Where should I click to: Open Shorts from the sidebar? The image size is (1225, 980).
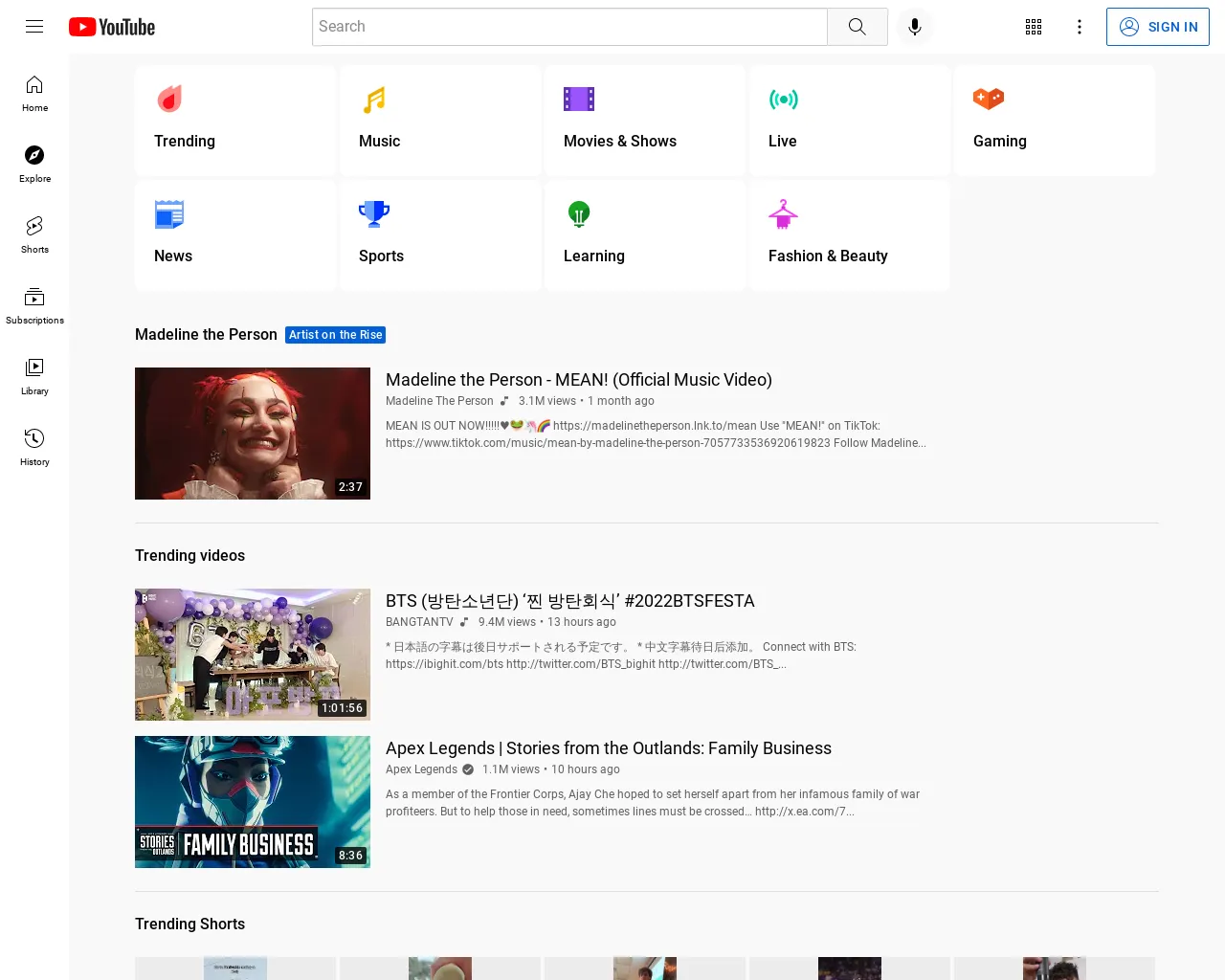point(34,234)
